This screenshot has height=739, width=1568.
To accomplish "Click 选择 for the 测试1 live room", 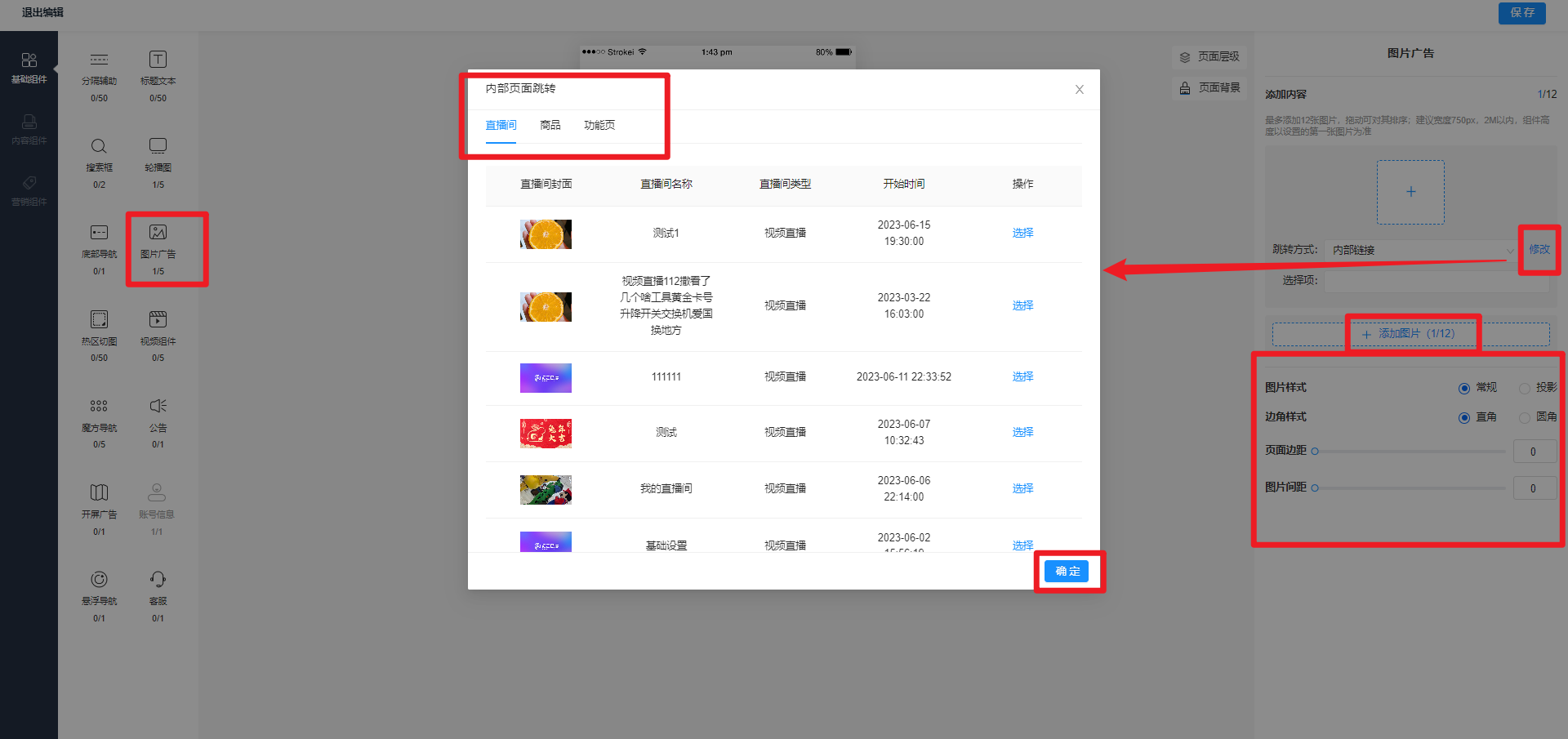I will click(1022, 233).
